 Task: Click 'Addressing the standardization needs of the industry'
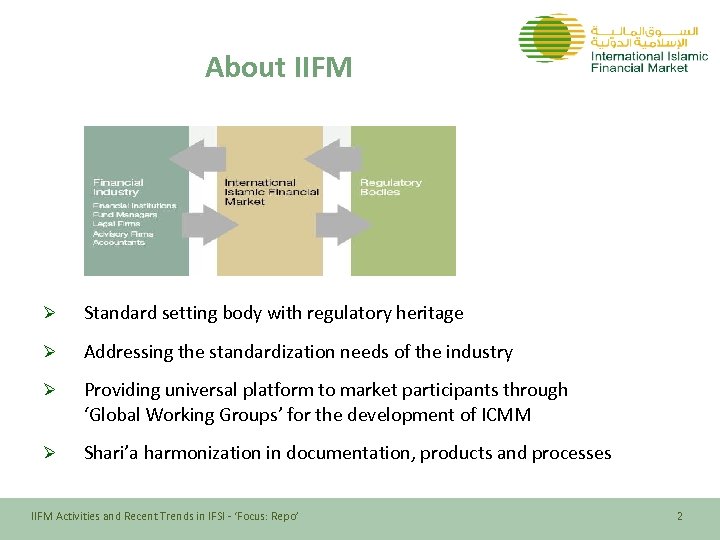click(x=298, y=352)
